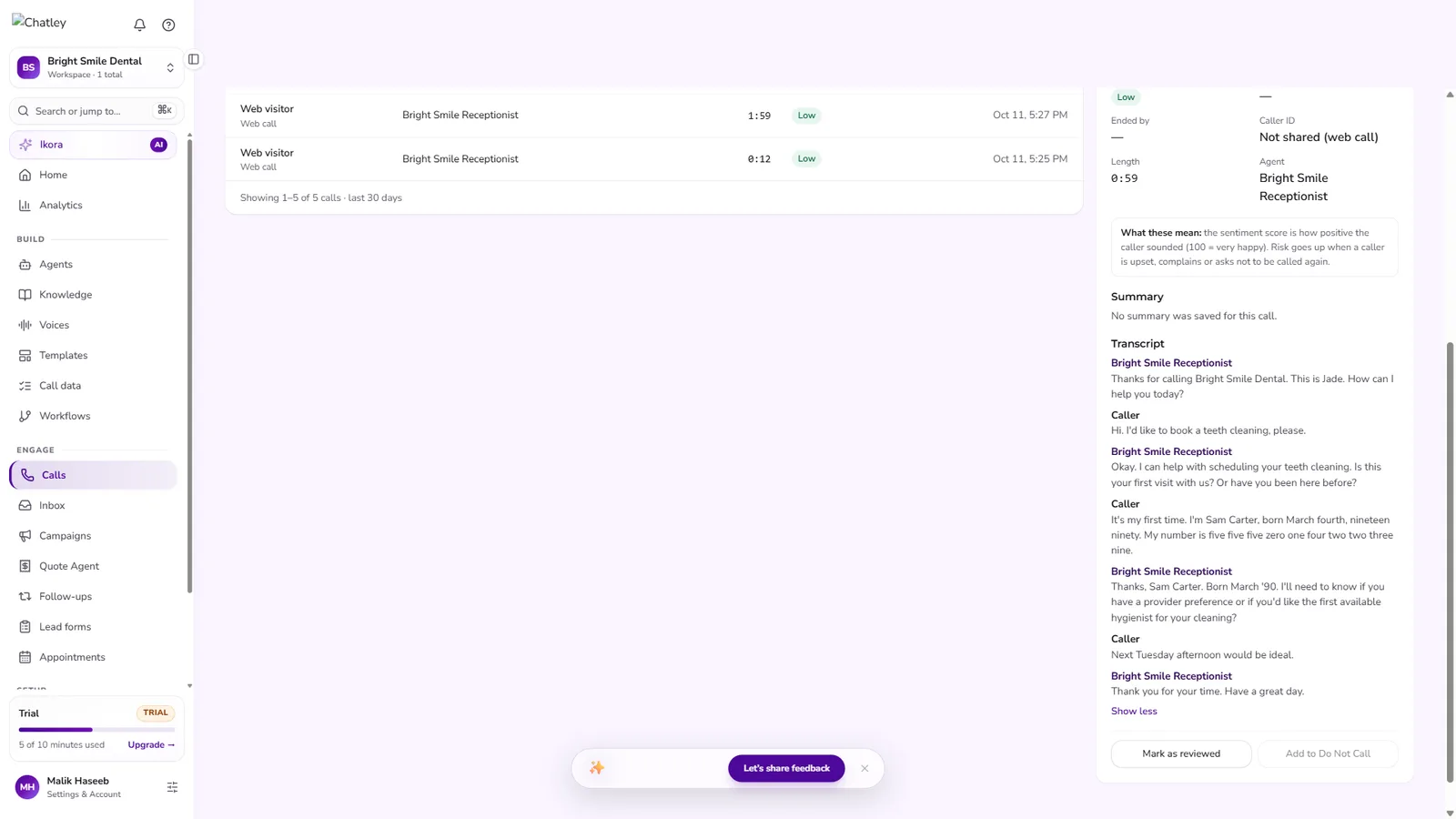
Task: Open the Appointments page
Action: (x=93, y=657)
